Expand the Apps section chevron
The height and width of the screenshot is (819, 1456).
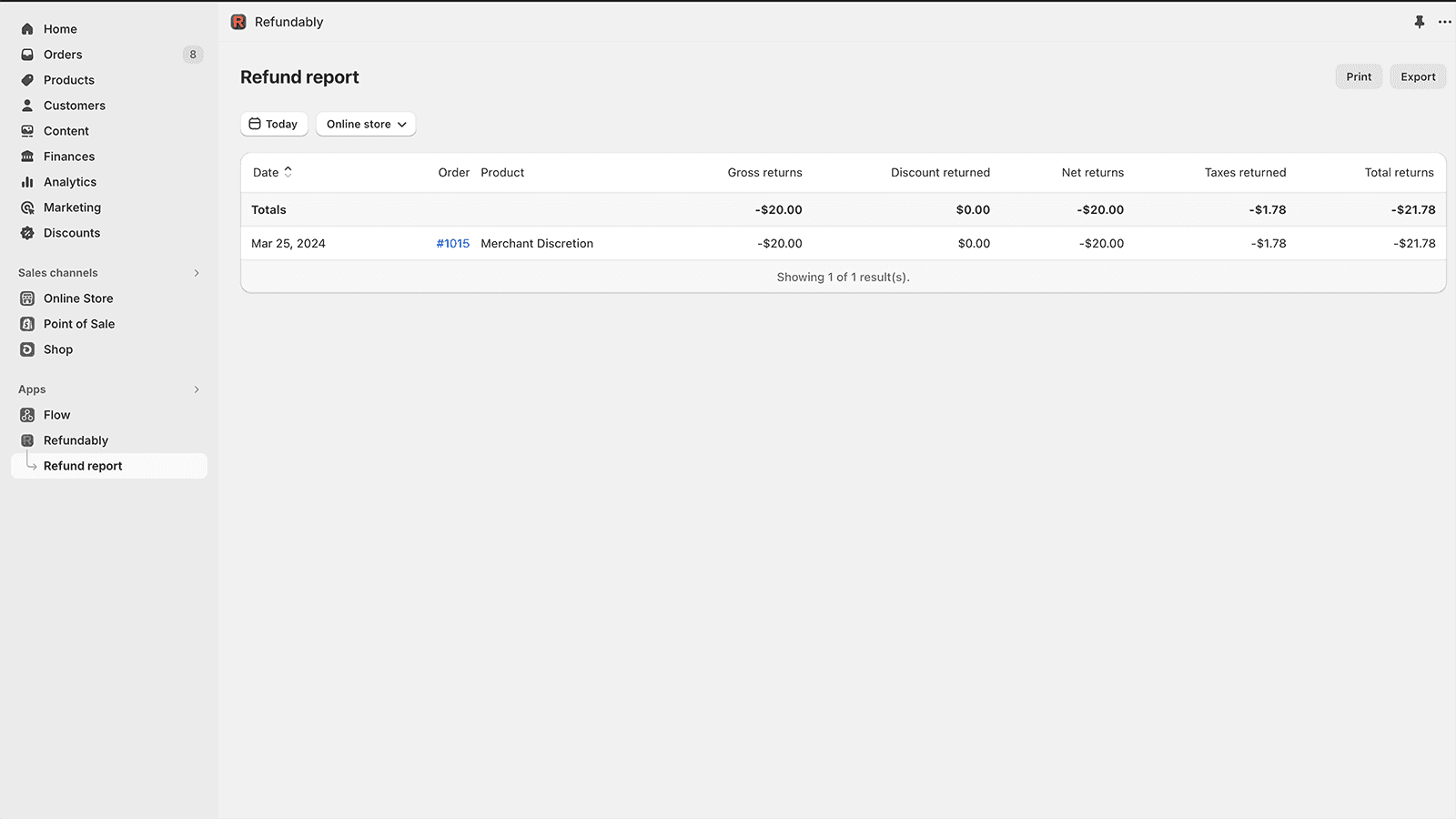pos(197,389)
